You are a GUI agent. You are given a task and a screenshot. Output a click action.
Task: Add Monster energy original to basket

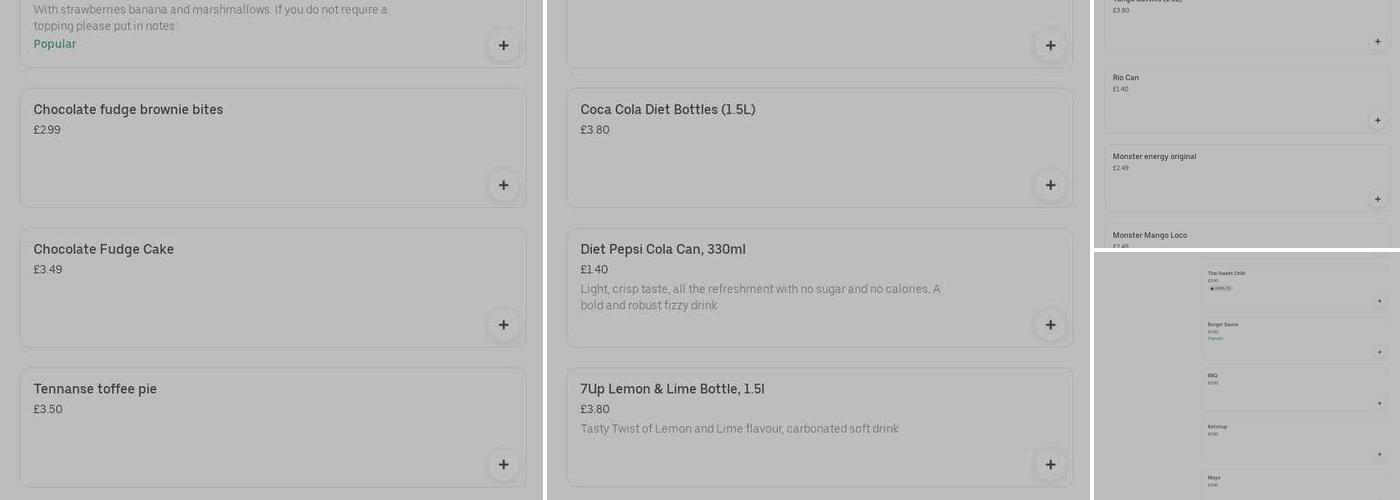(x=1377, y=199)
